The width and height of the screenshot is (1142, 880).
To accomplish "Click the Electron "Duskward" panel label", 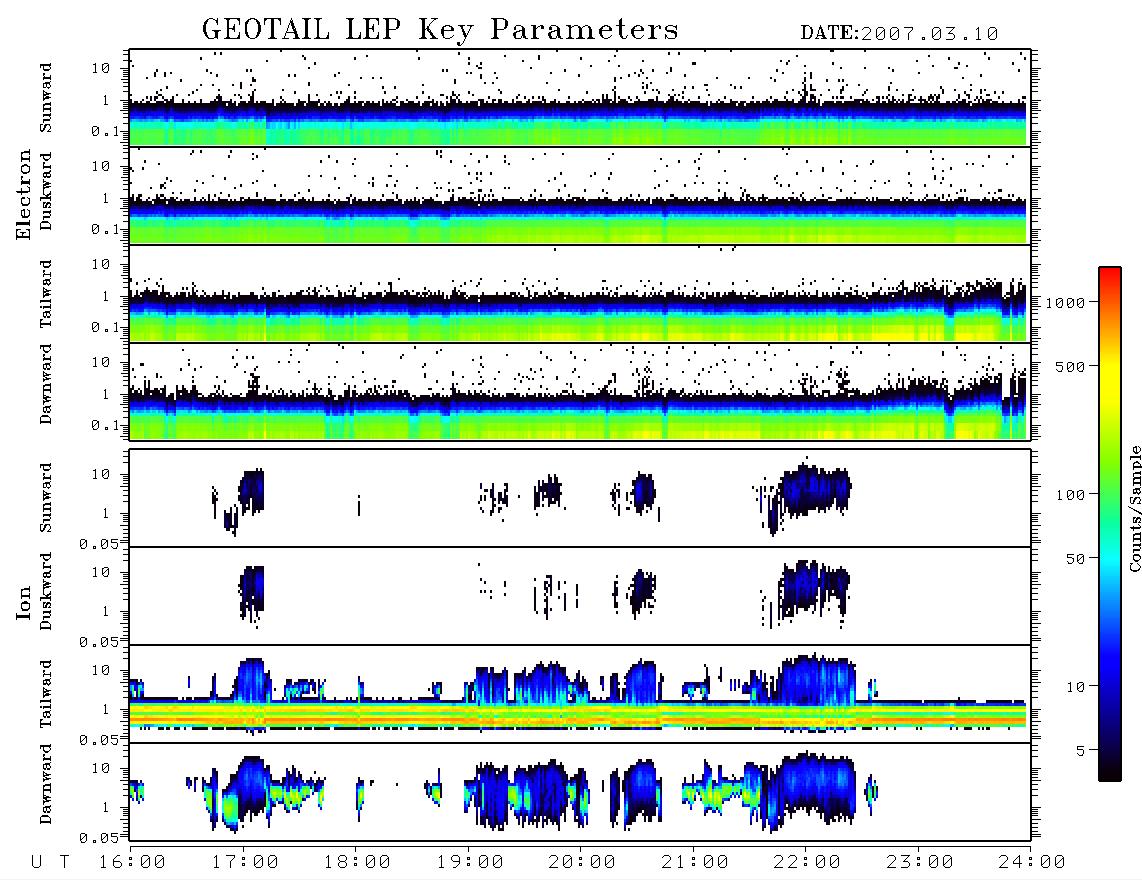I will point(46,192).
